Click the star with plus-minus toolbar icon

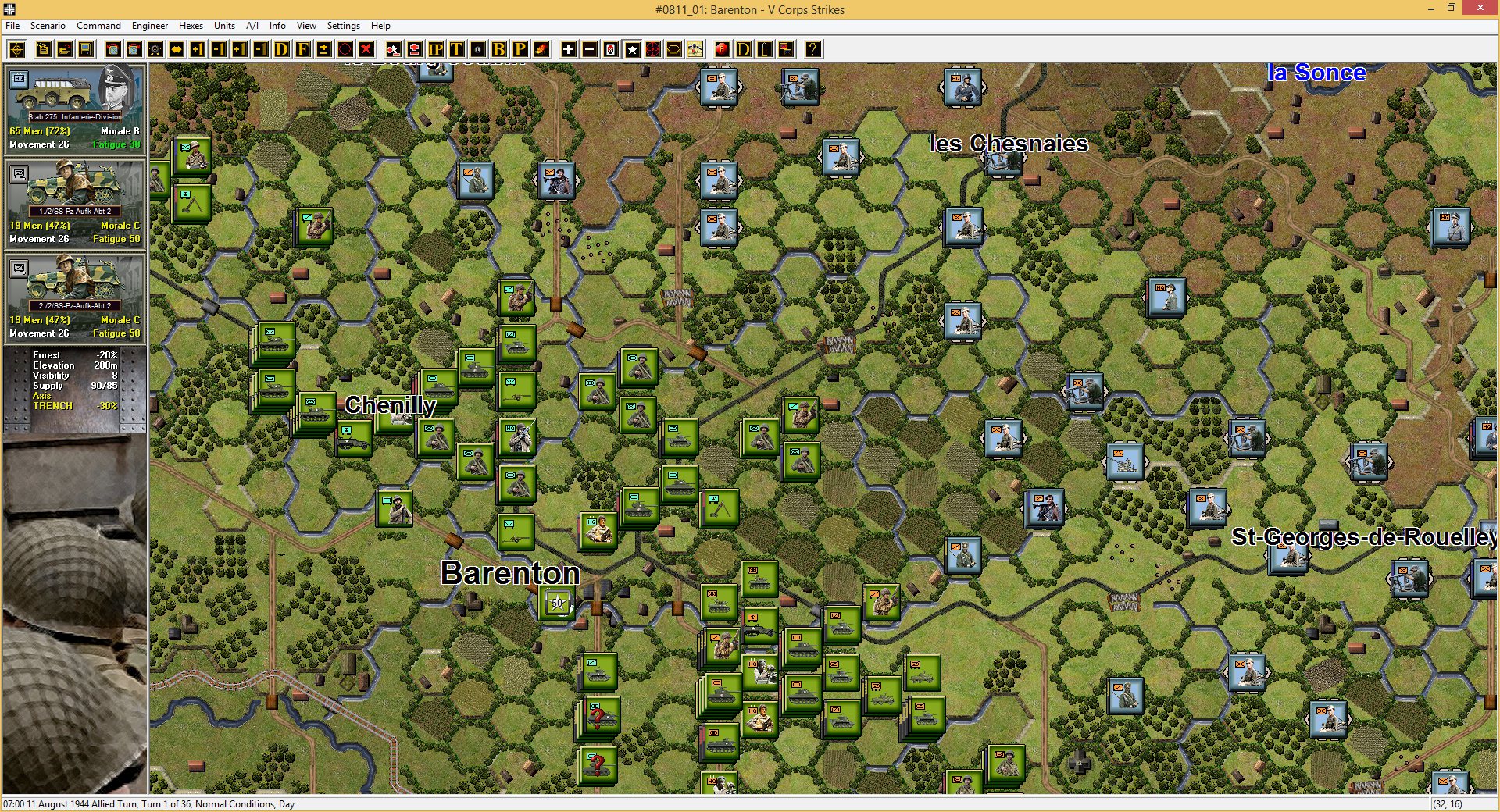[x=394, y=49]
